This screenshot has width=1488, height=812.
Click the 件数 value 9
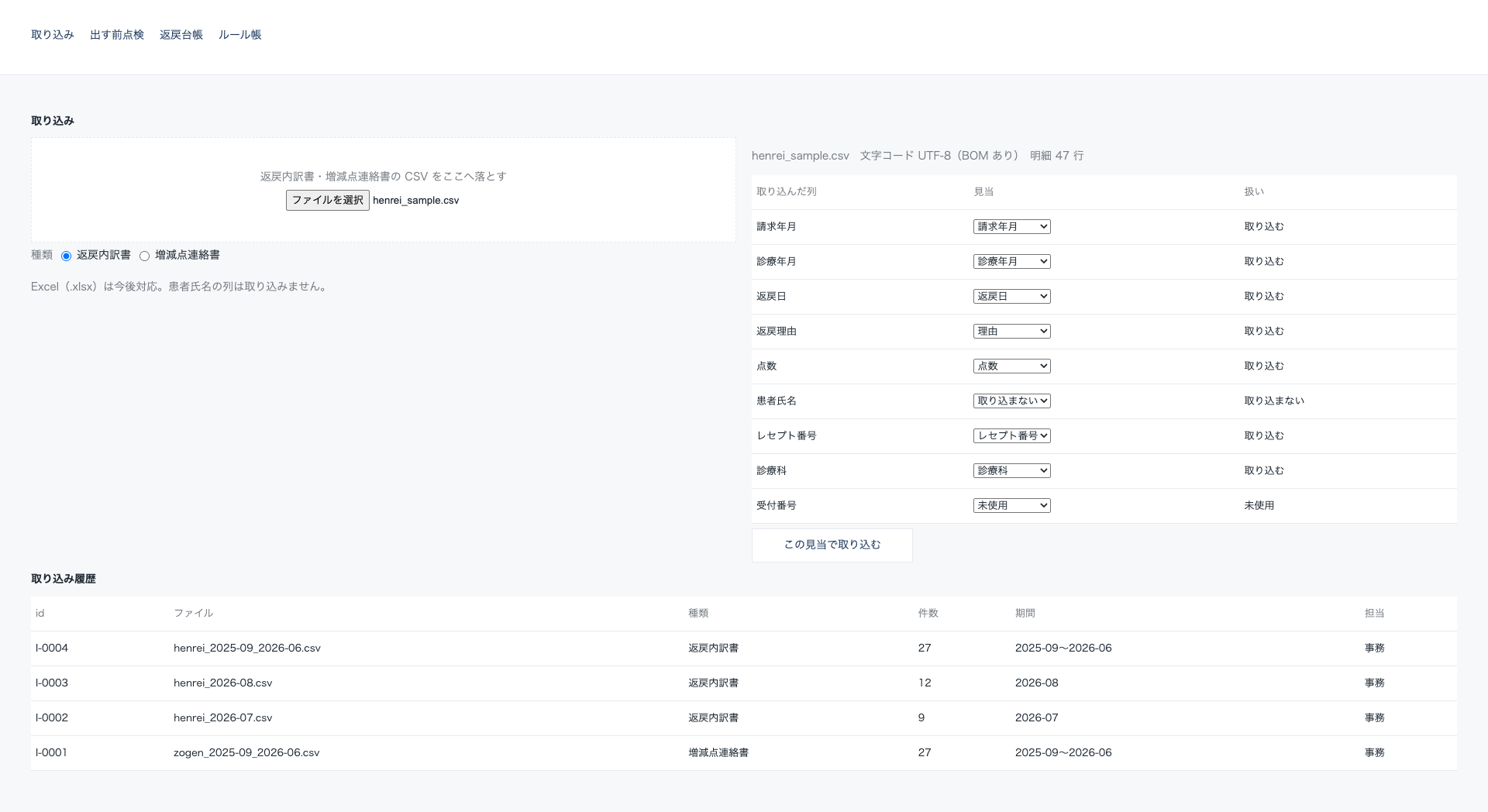[921, 718]
